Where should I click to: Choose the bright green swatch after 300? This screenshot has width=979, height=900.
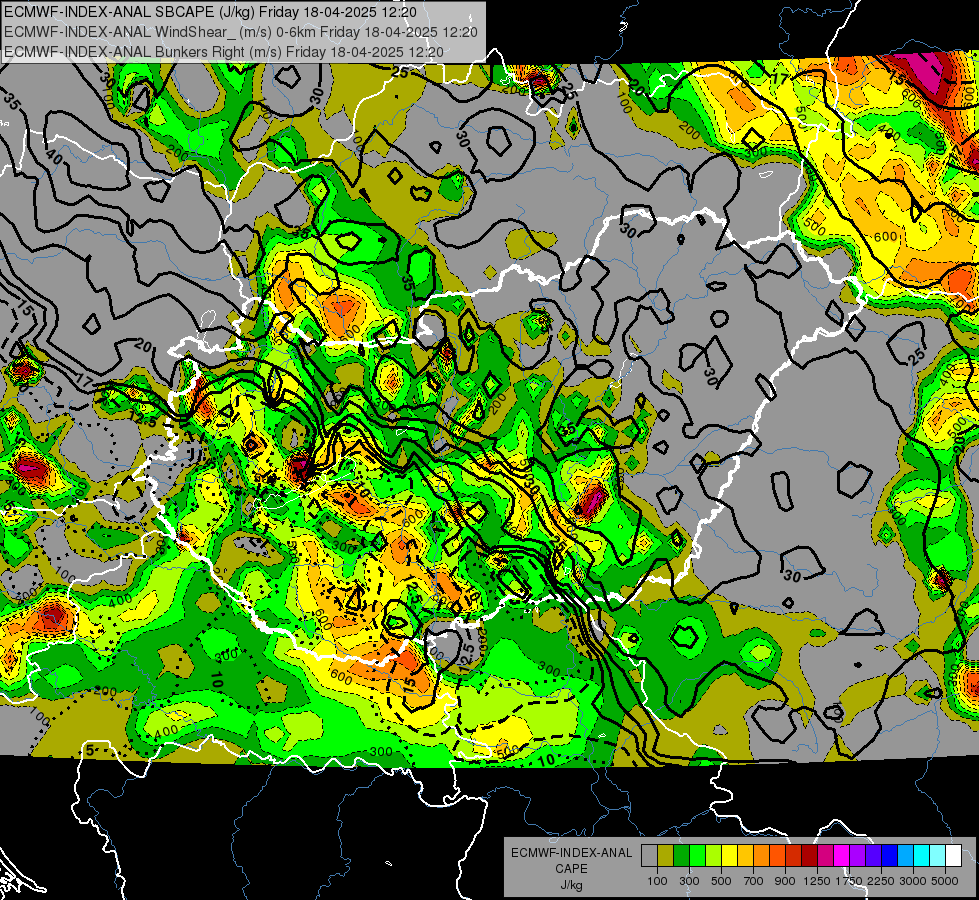click(x=697, y=856)
